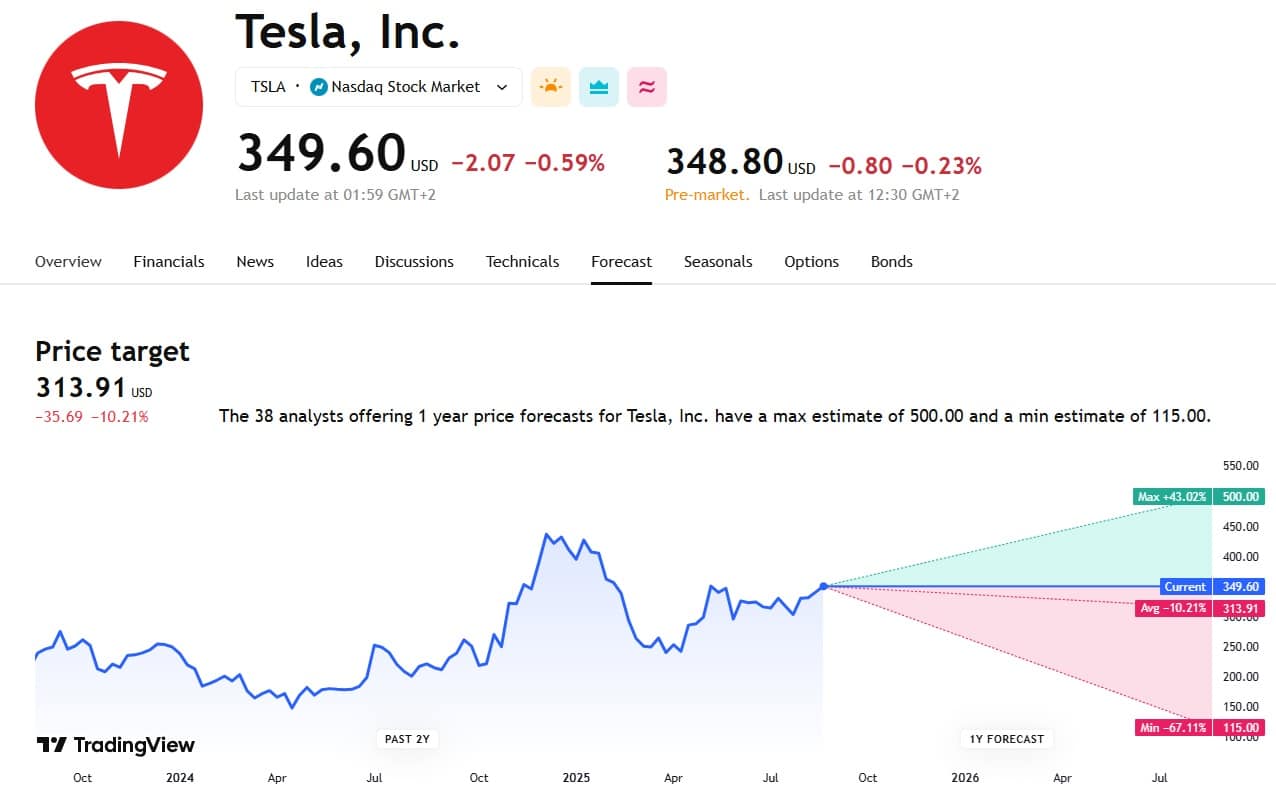Click the Nasdaq exchange logo icon

click(319, 87)
